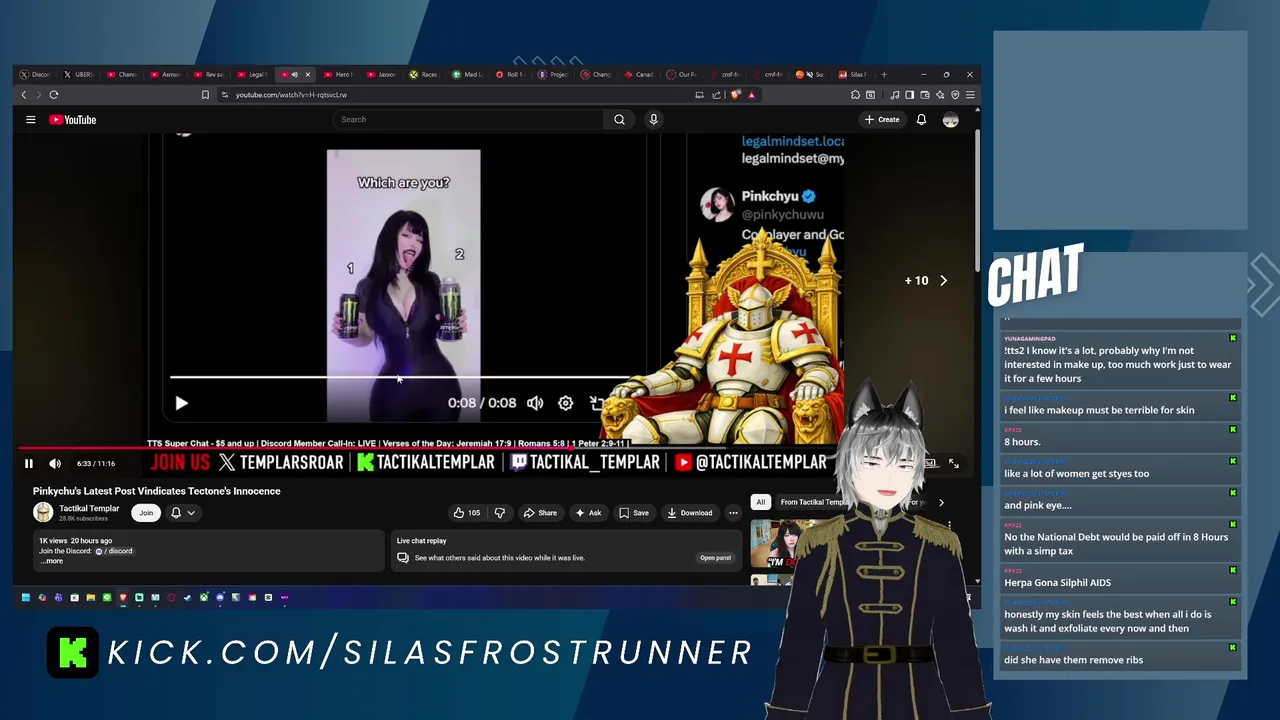Reload the page with the refresh icon
The width and height of the screenshot is (1280, 720).
tap(54, 95)
